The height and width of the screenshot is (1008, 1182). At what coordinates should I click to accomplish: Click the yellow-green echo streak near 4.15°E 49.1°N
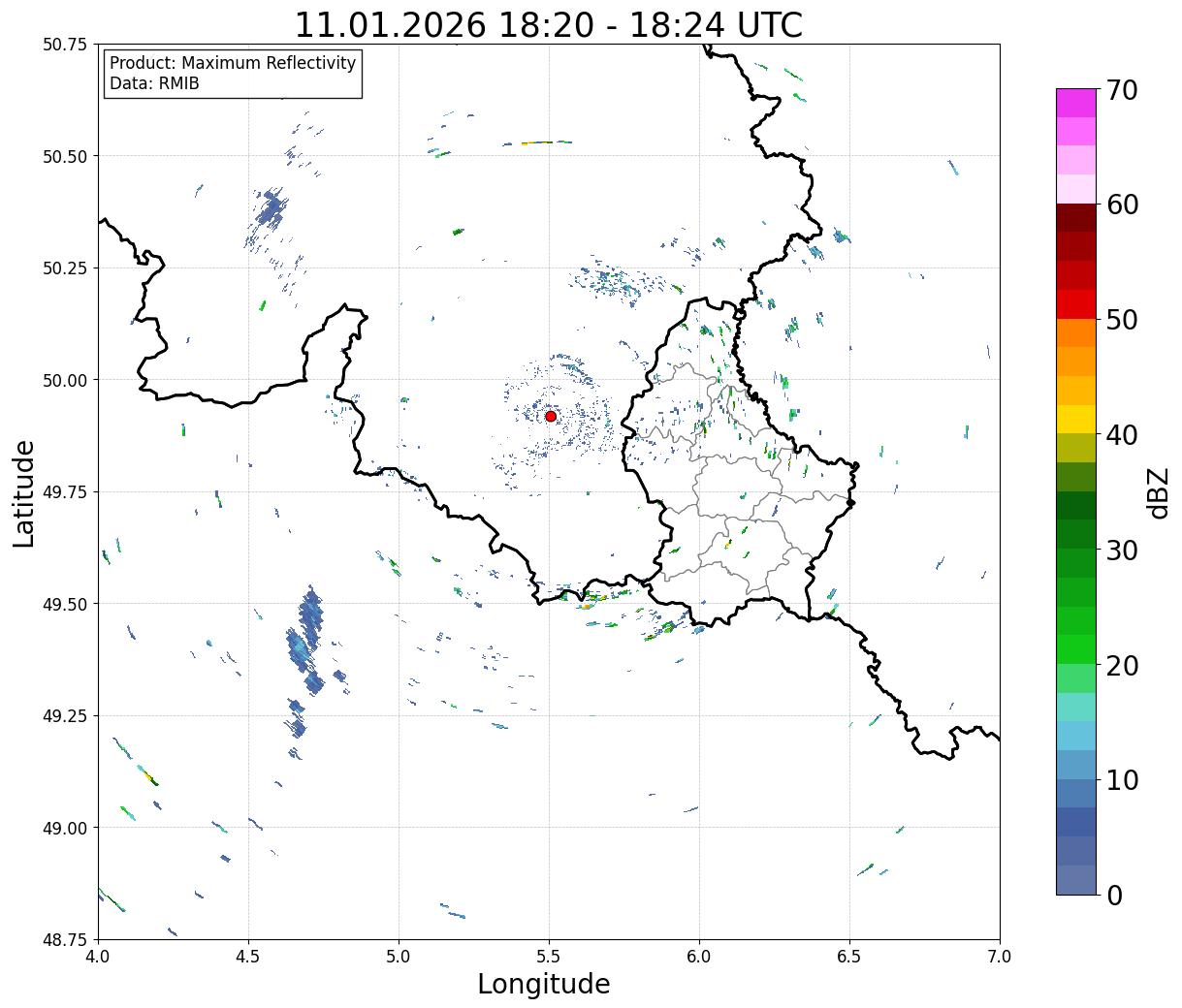pyautogui.click(x=148, y=775)
